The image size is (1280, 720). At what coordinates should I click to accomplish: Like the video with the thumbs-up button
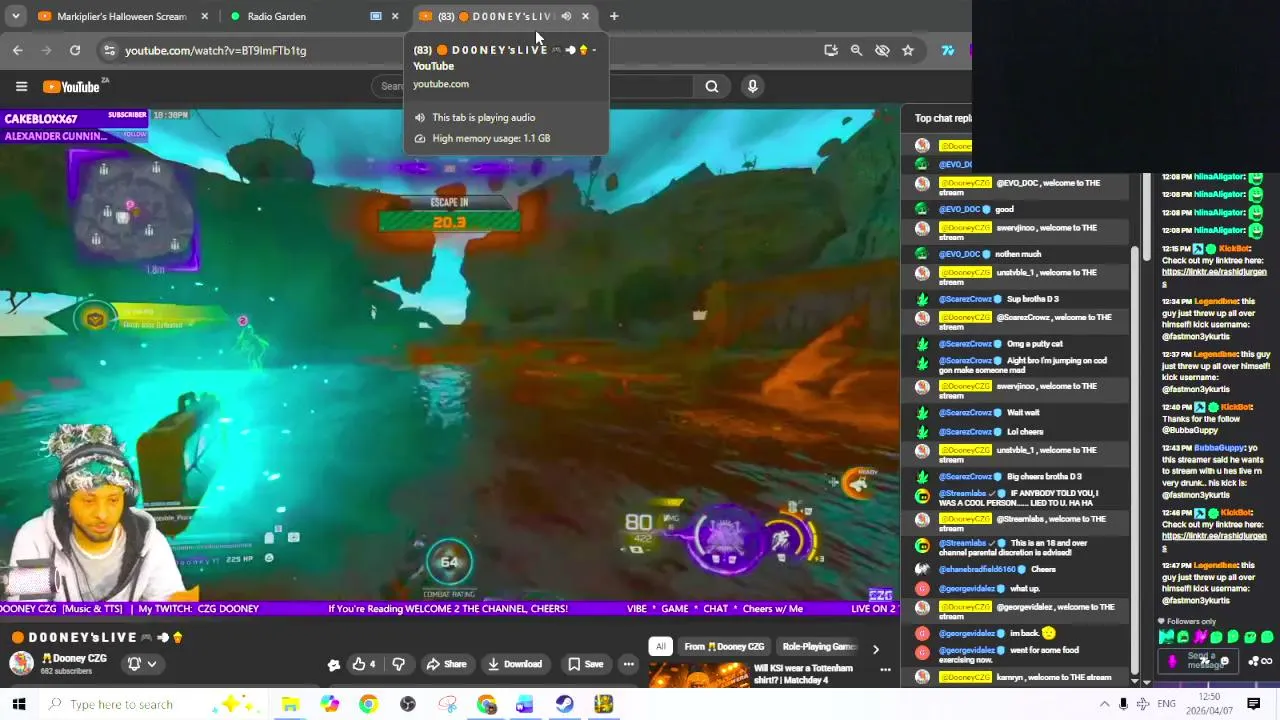365,664
